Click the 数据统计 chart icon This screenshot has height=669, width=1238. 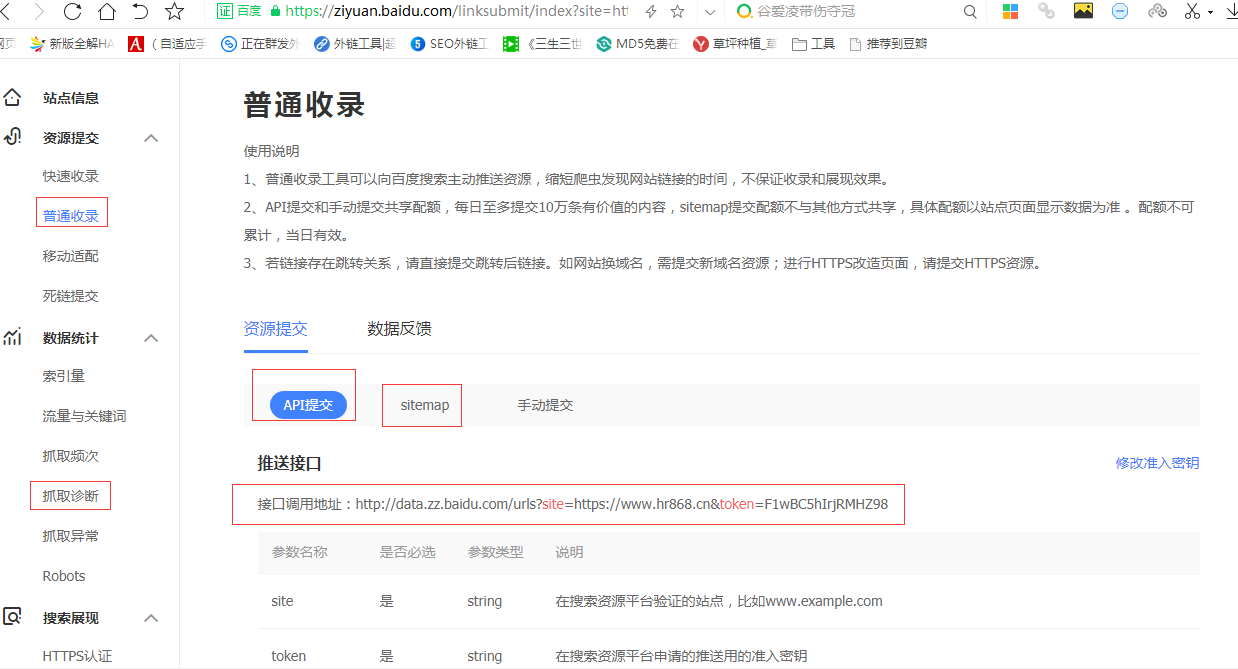(12, 337)
